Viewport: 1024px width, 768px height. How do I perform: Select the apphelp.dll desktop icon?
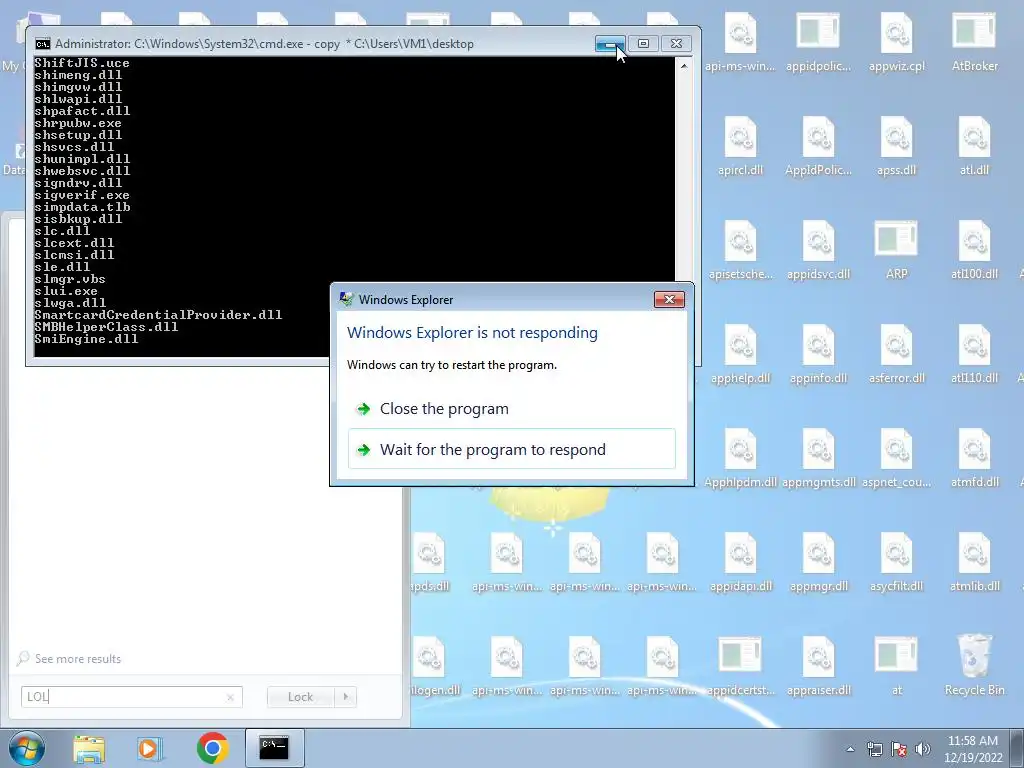click(x=740, y=353)
